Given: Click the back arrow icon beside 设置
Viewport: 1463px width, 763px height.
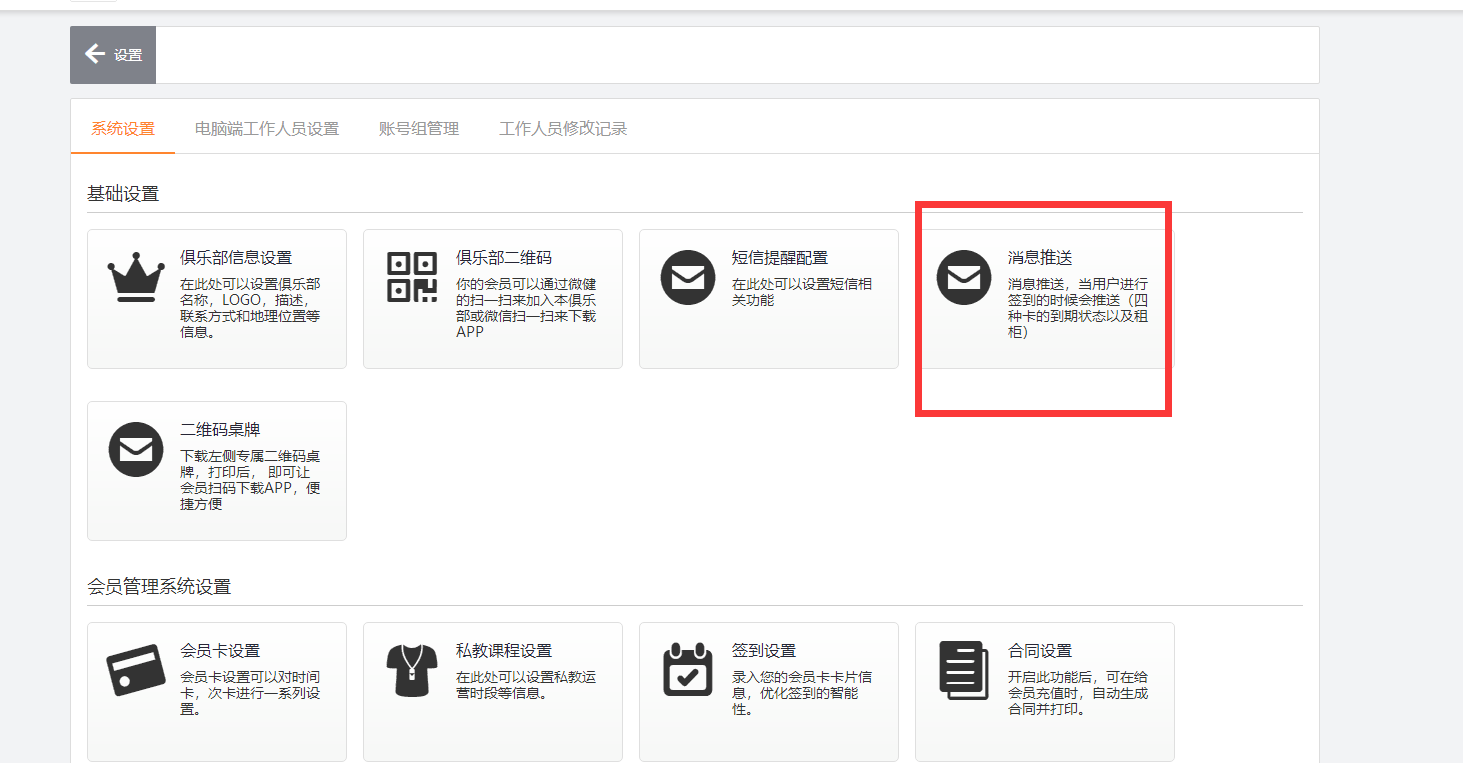Looking at the screenshot, I should coord(95,54).
